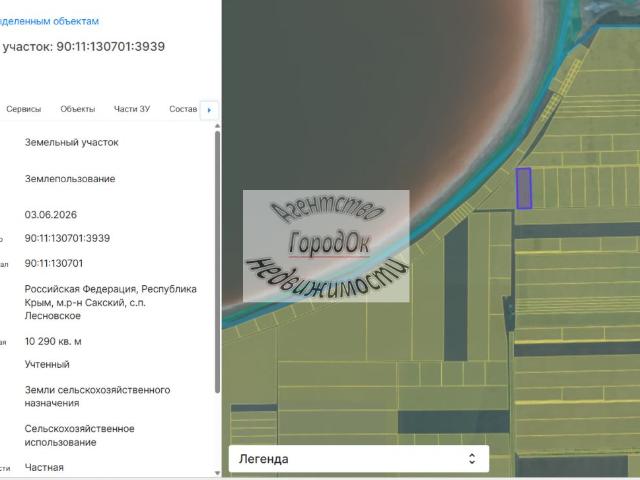The width and height of the screenshot is (640, 480).
Task: Expand the Легенда dropdown
Action: click(359, 459)
